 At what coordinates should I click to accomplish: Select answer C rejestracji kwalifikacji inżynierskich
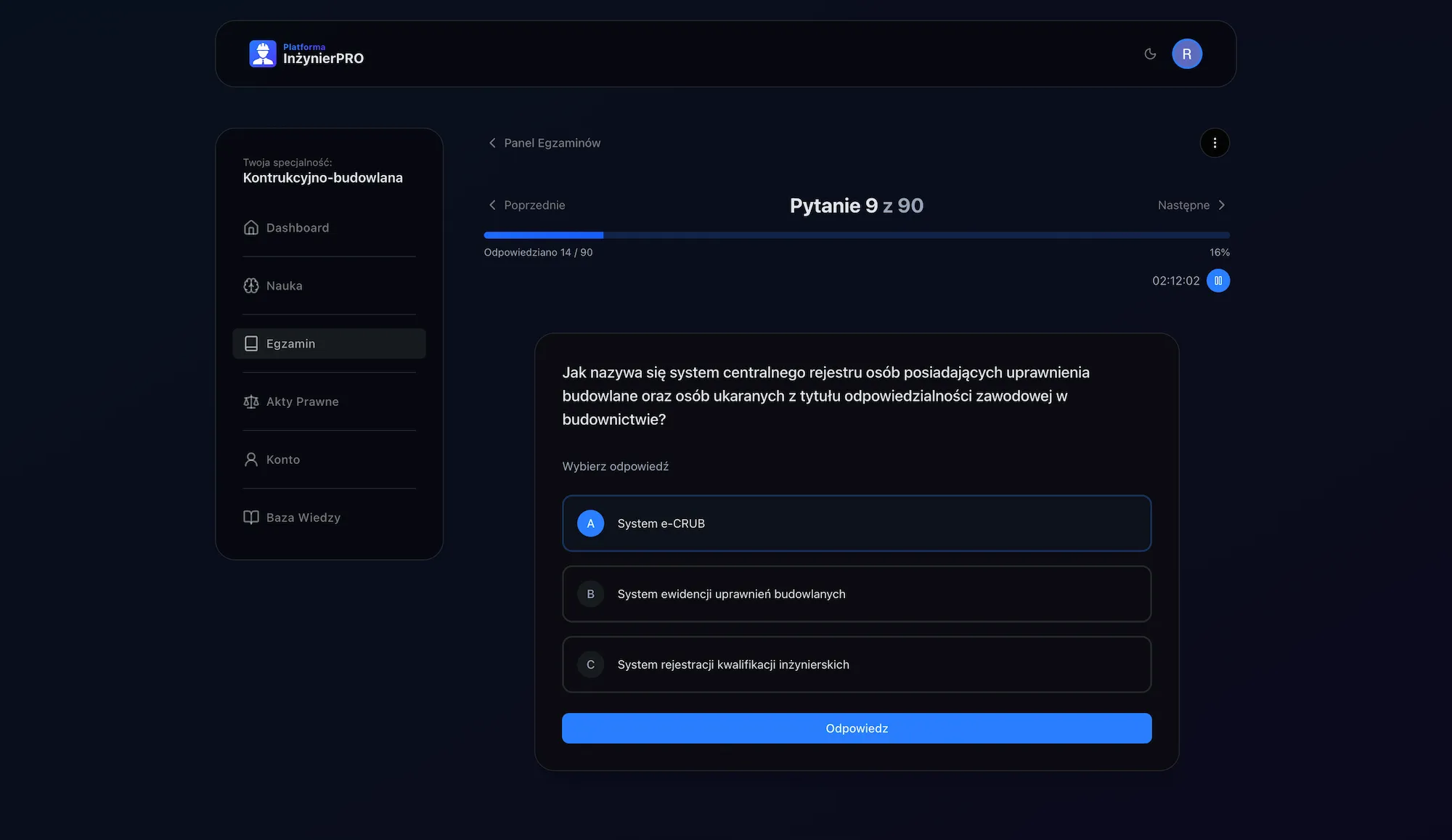pyautogui.click(x=856, y=664)
